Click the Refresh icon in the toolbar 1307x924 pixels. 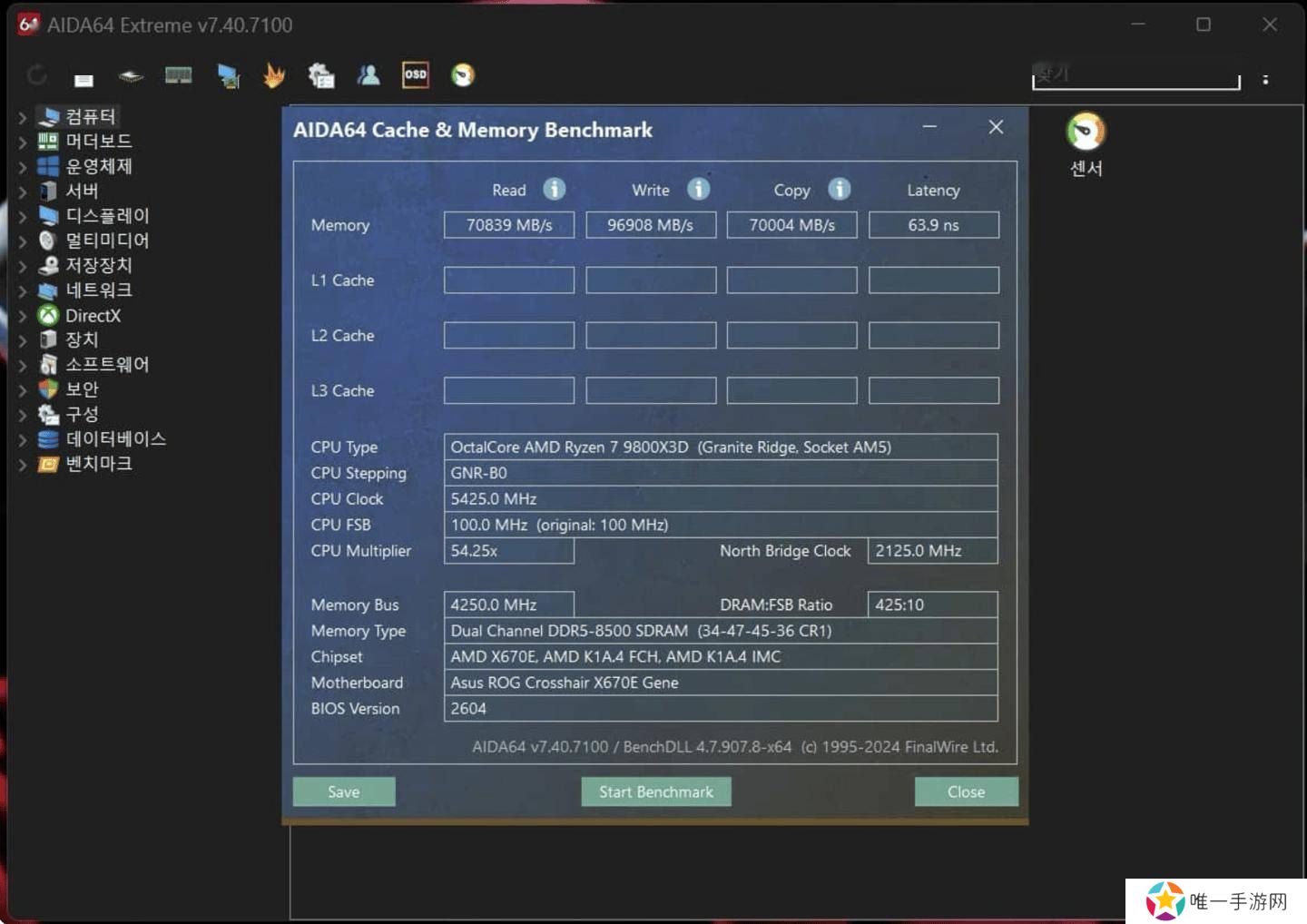click(x=36, y=75)
